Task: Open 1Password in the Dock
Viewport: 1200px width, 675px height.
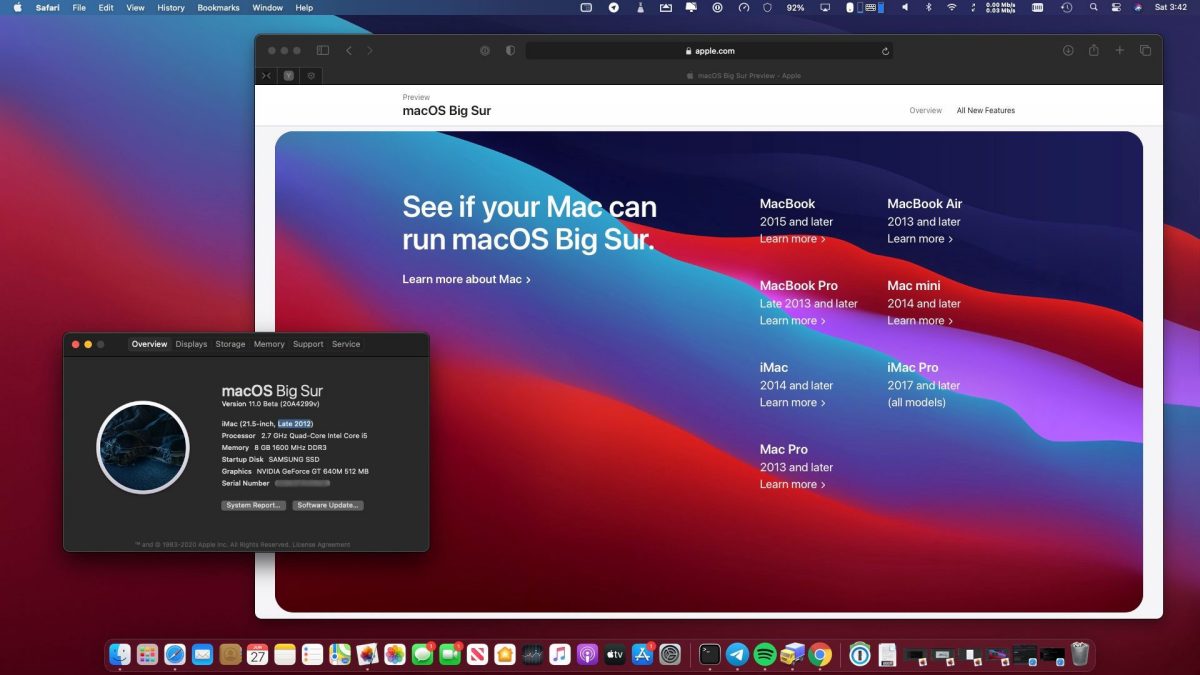Action: pos(860,654)
